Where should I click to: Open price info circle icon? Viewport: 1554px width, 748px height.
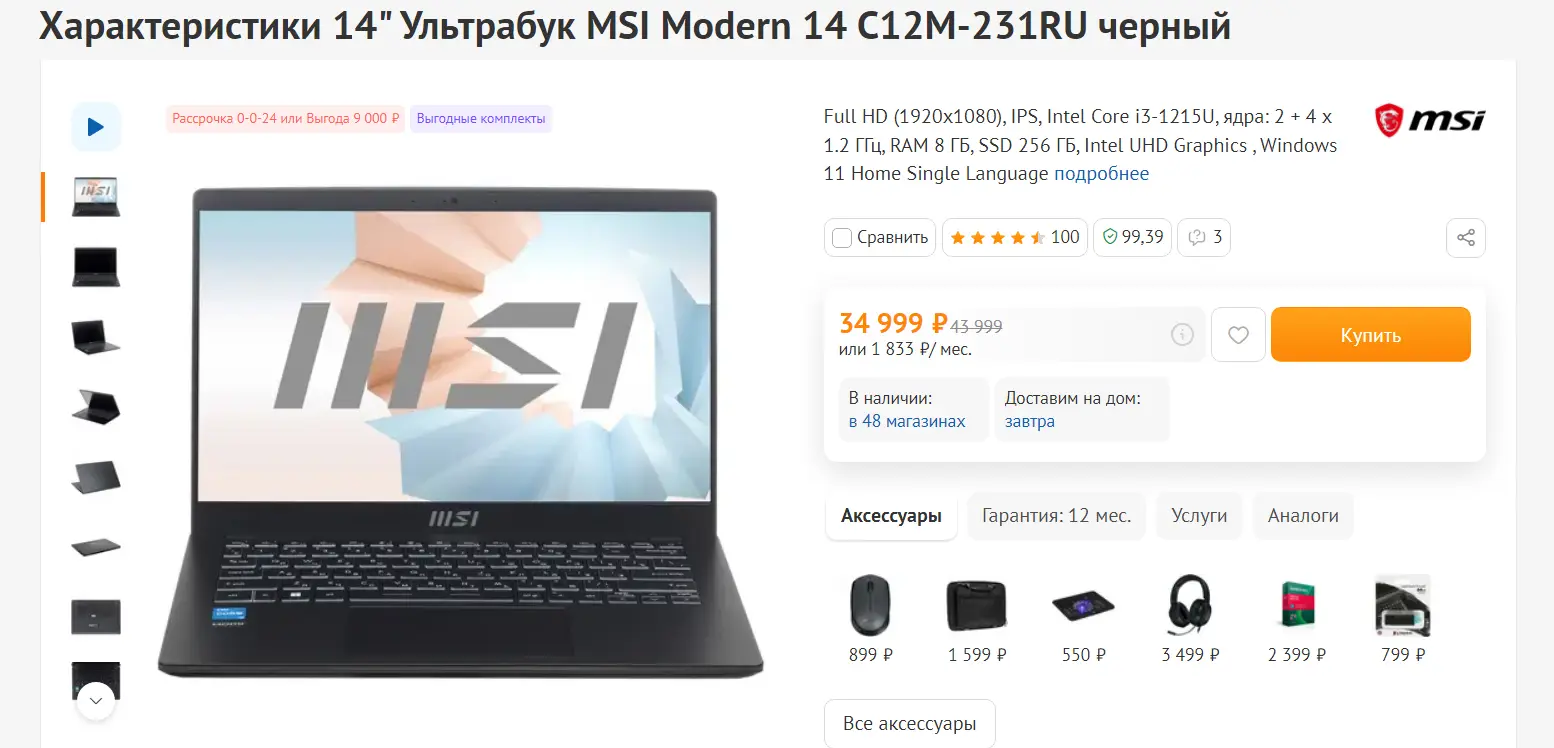pyautogui.click(x=1182, y=334)
